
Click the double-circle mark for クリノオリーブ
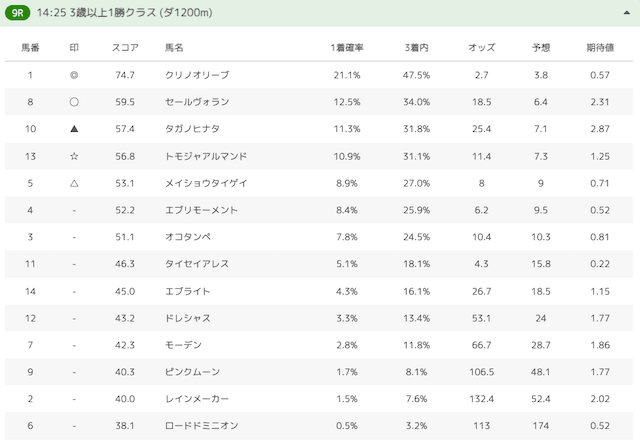74,75
